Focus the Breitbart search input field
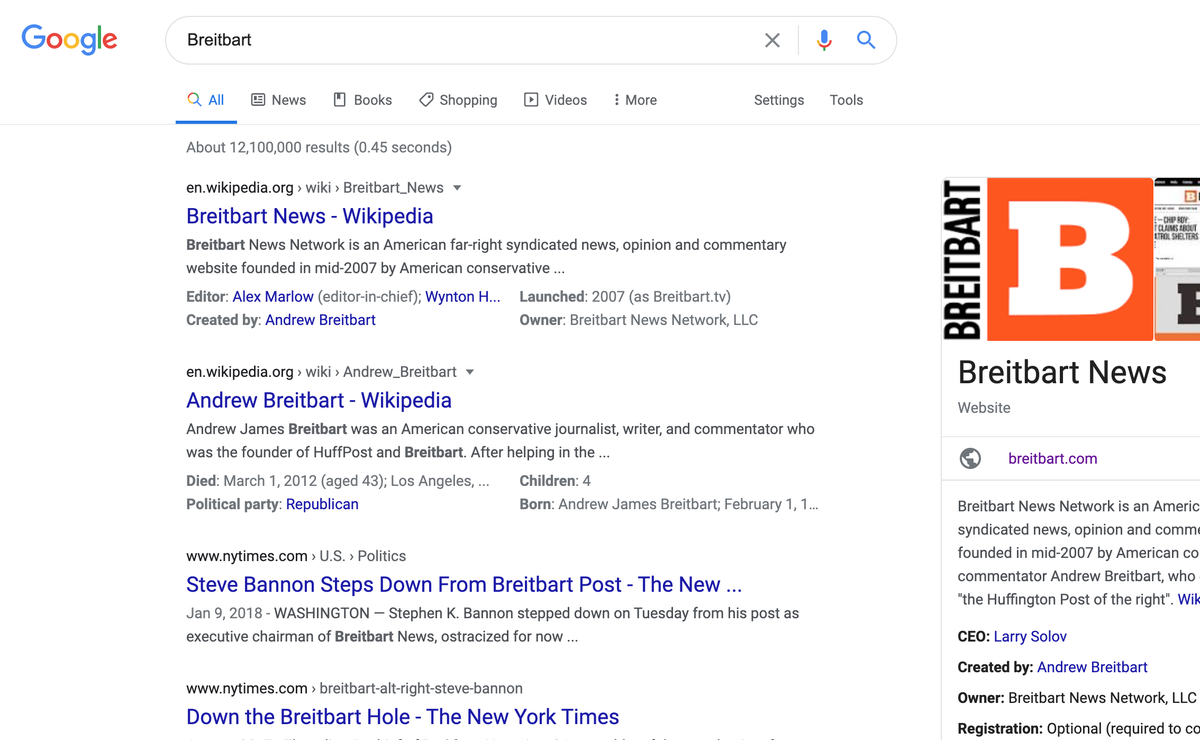 [x=470, y=40]
